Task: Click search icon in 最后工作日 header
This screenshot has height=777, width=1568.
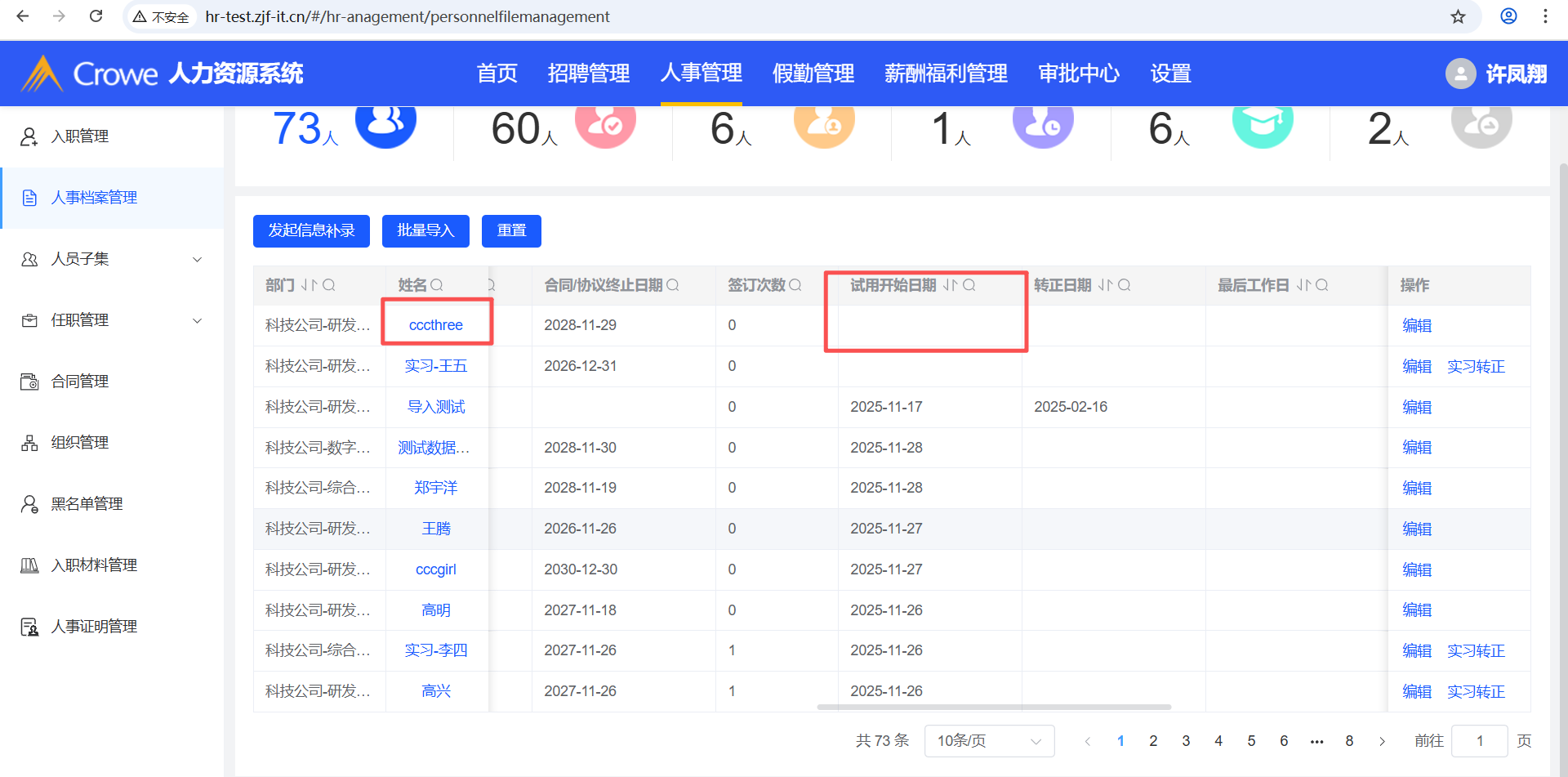Action: coord(1322,285)
